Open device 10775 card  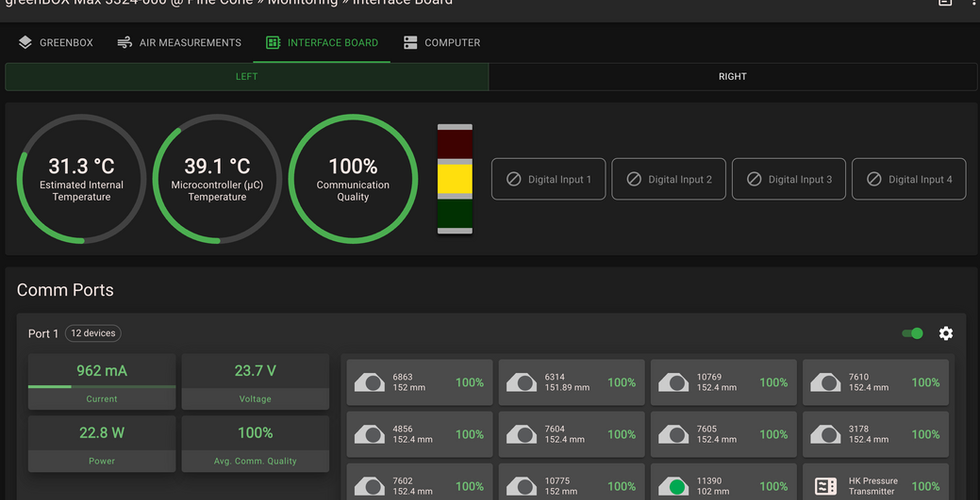(x=571, y=482)
